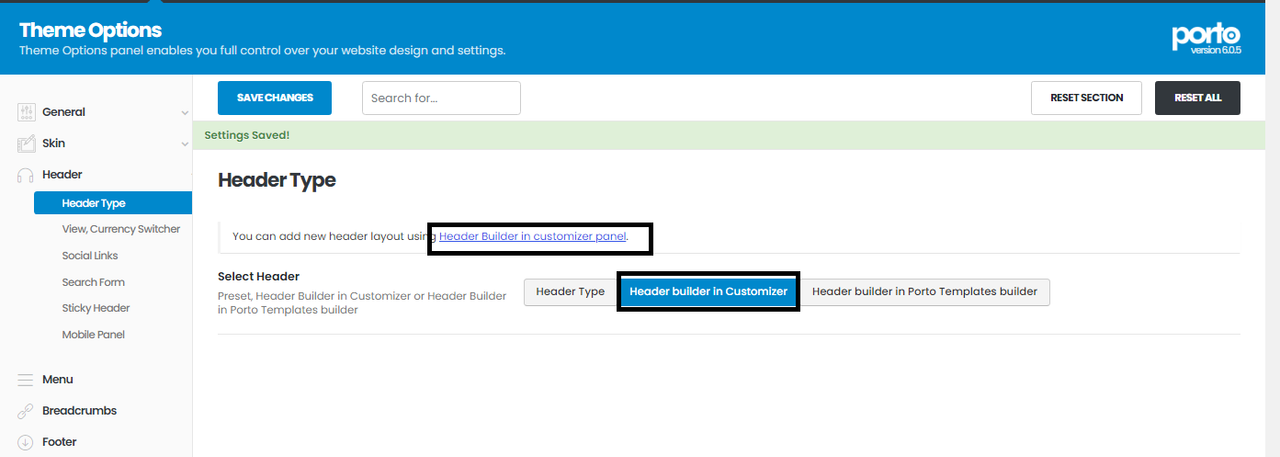Select Header builder in Porto Templates builder
This screenshot has height=457, width=1280.
tap(924, 292)
